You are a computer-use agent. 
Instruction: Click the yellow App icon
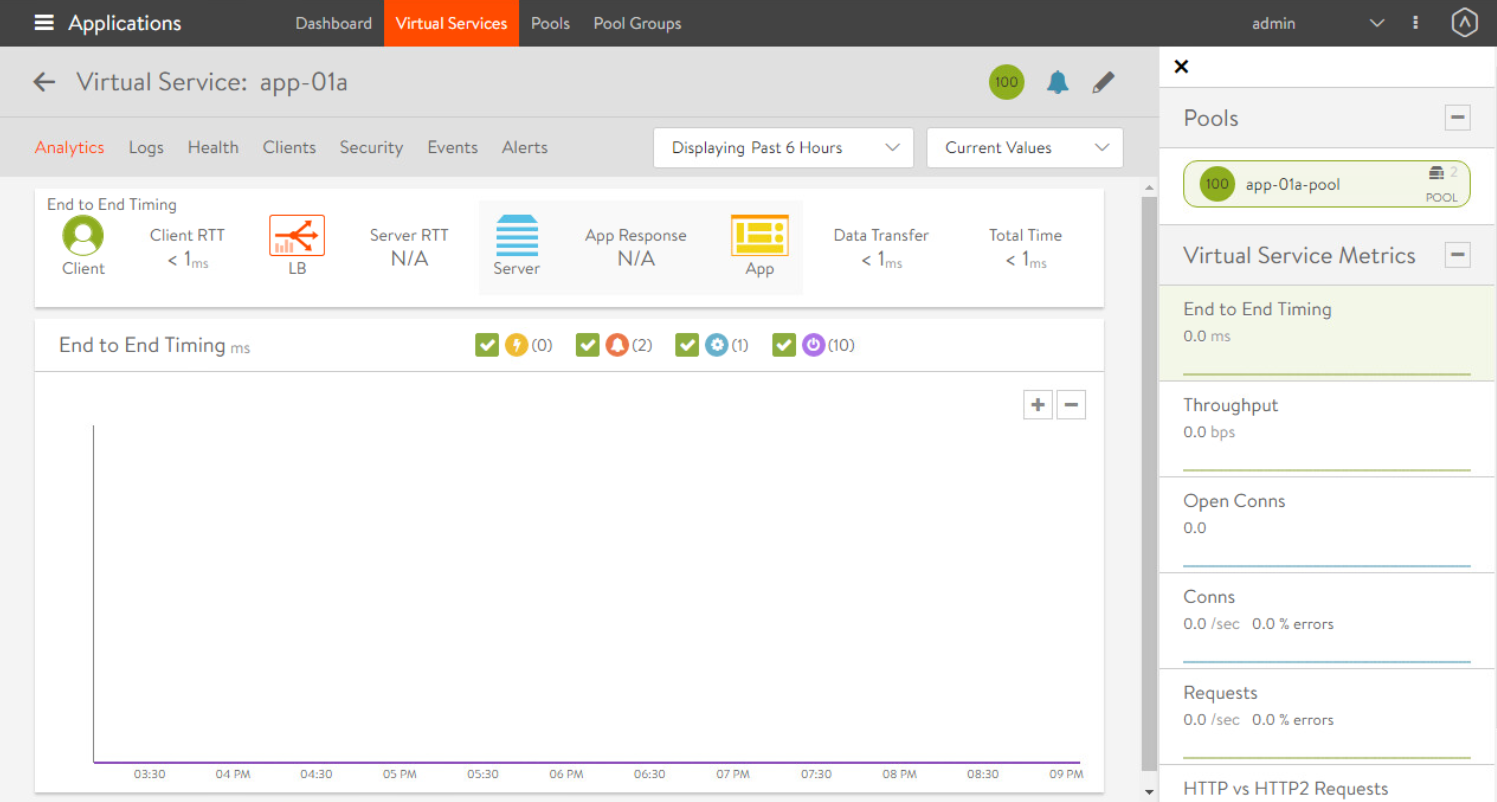tap(760, 236)
